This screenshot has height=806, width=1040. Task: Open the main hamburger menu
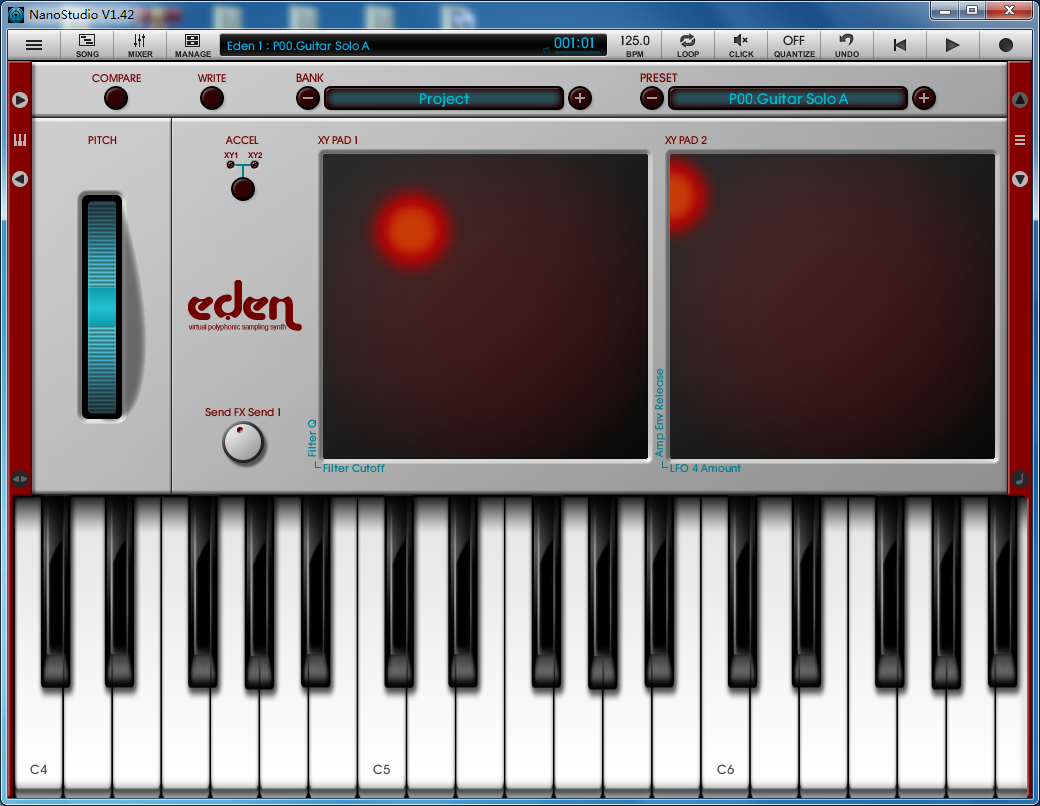click(34, 45)
